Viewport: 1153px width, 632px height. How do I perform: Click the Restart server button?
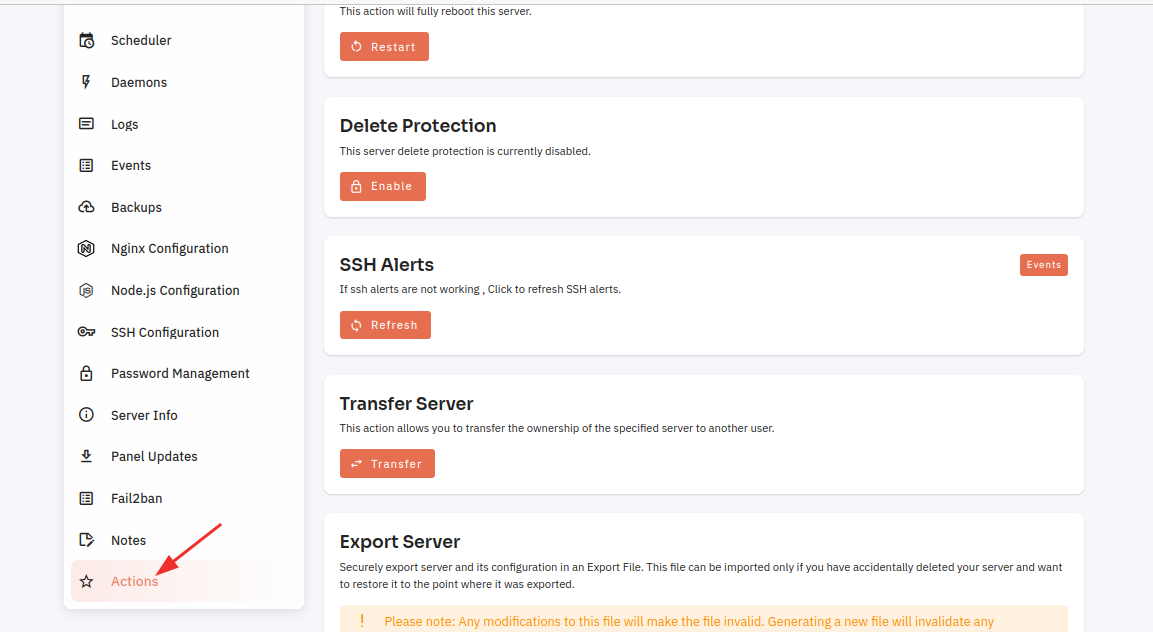click(384, 46)
